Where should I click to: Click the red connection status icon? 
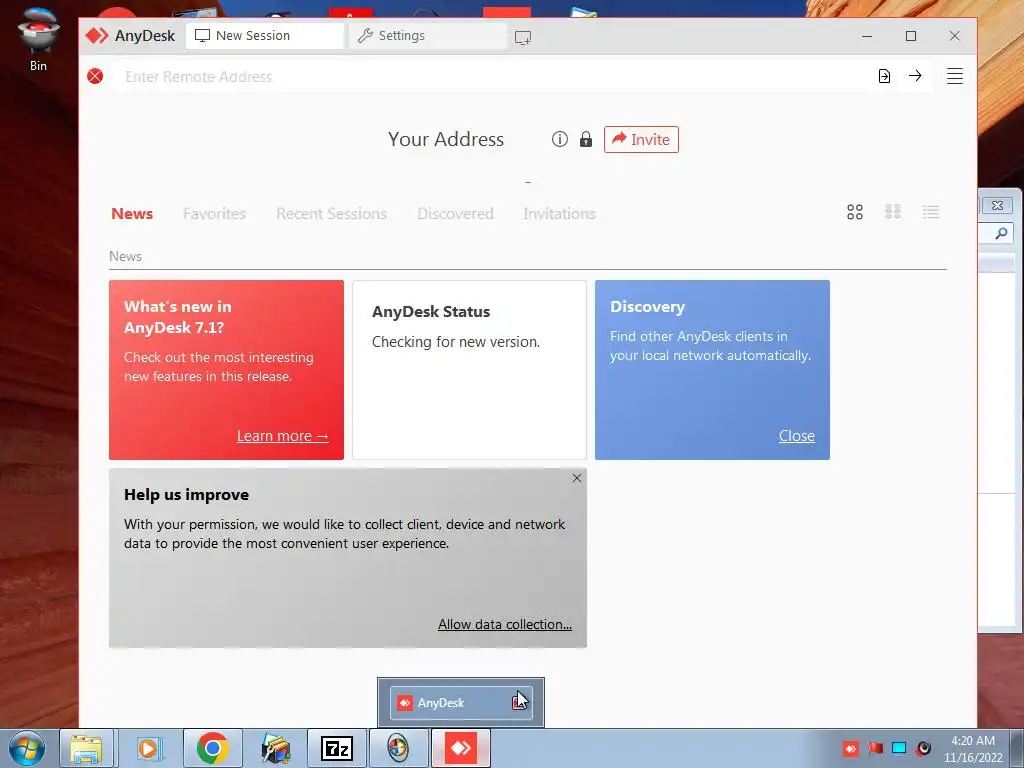[x=95, y=76]
